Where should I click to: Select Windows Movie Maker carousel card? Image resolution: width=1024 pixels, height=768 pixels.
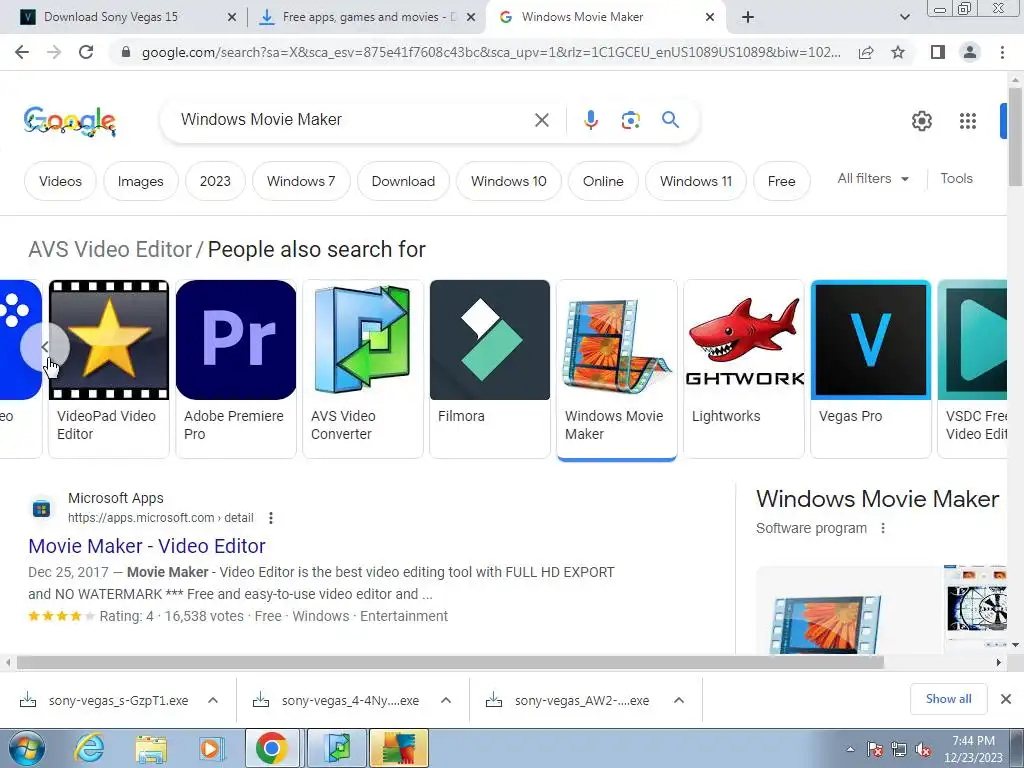616,369
